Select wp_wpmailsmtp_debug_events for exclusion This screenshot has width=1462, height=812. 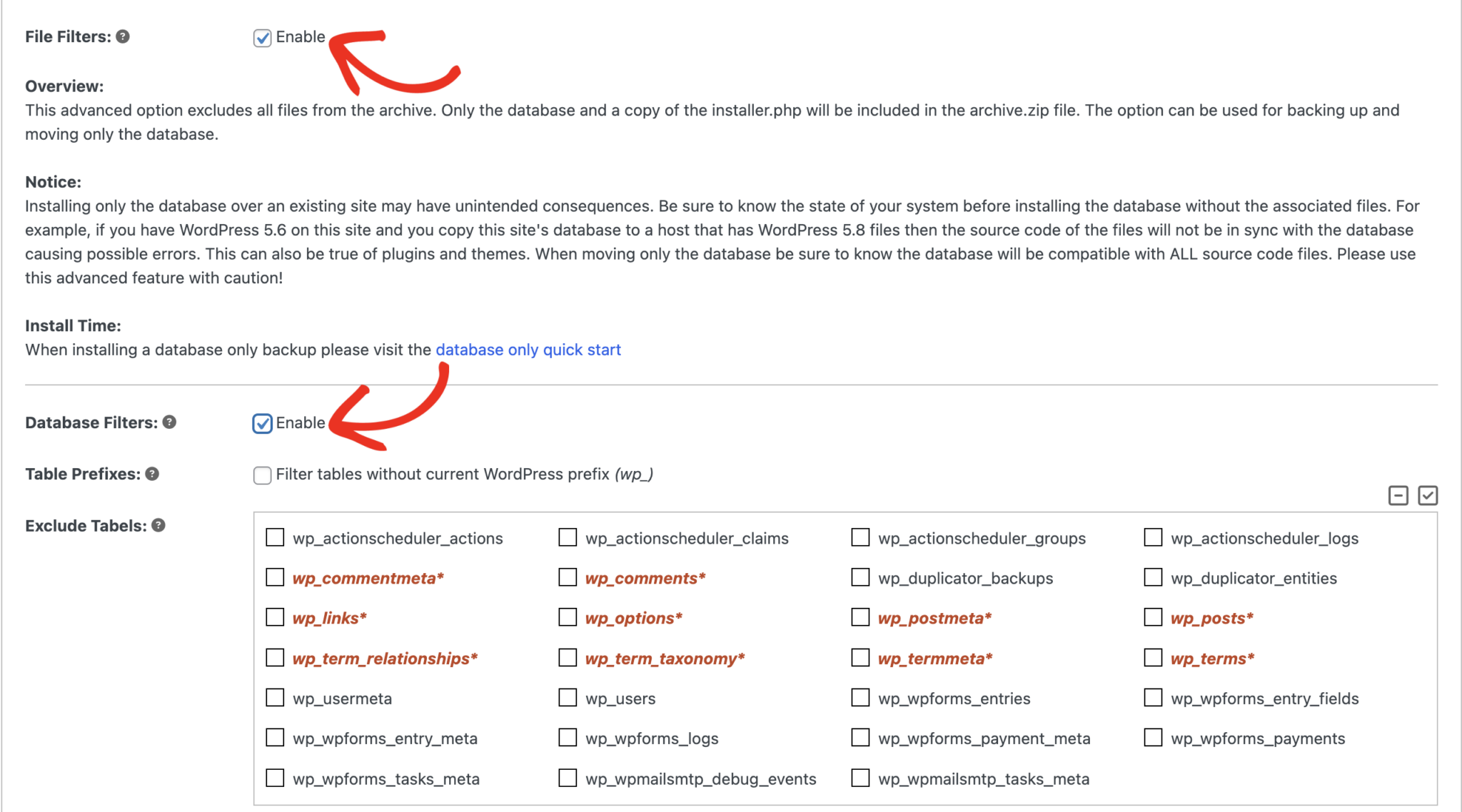click(x=568, y=777)
